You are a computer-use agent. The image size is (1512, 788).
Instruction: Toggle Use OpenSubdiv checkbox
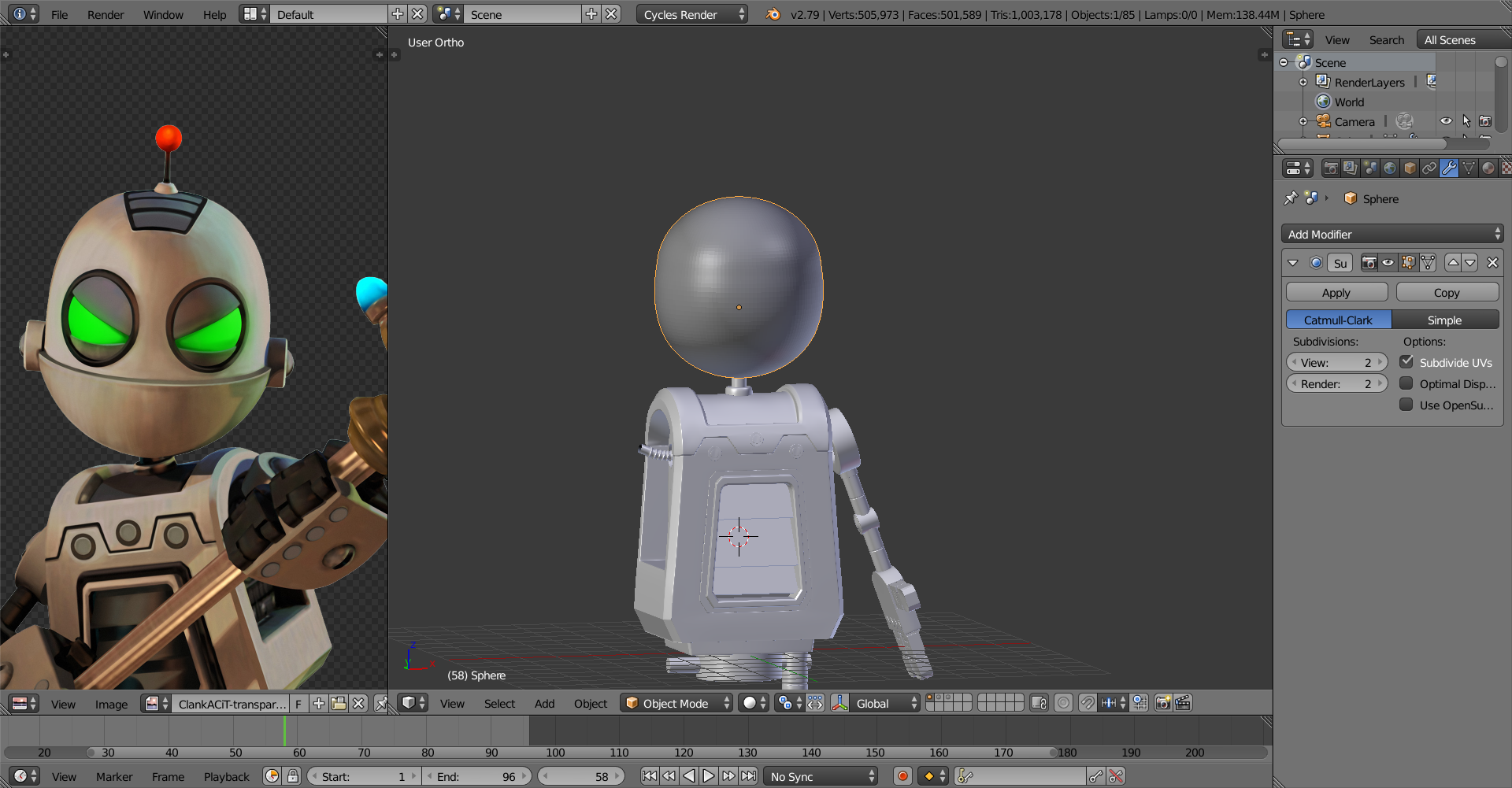coord(1406,405)
